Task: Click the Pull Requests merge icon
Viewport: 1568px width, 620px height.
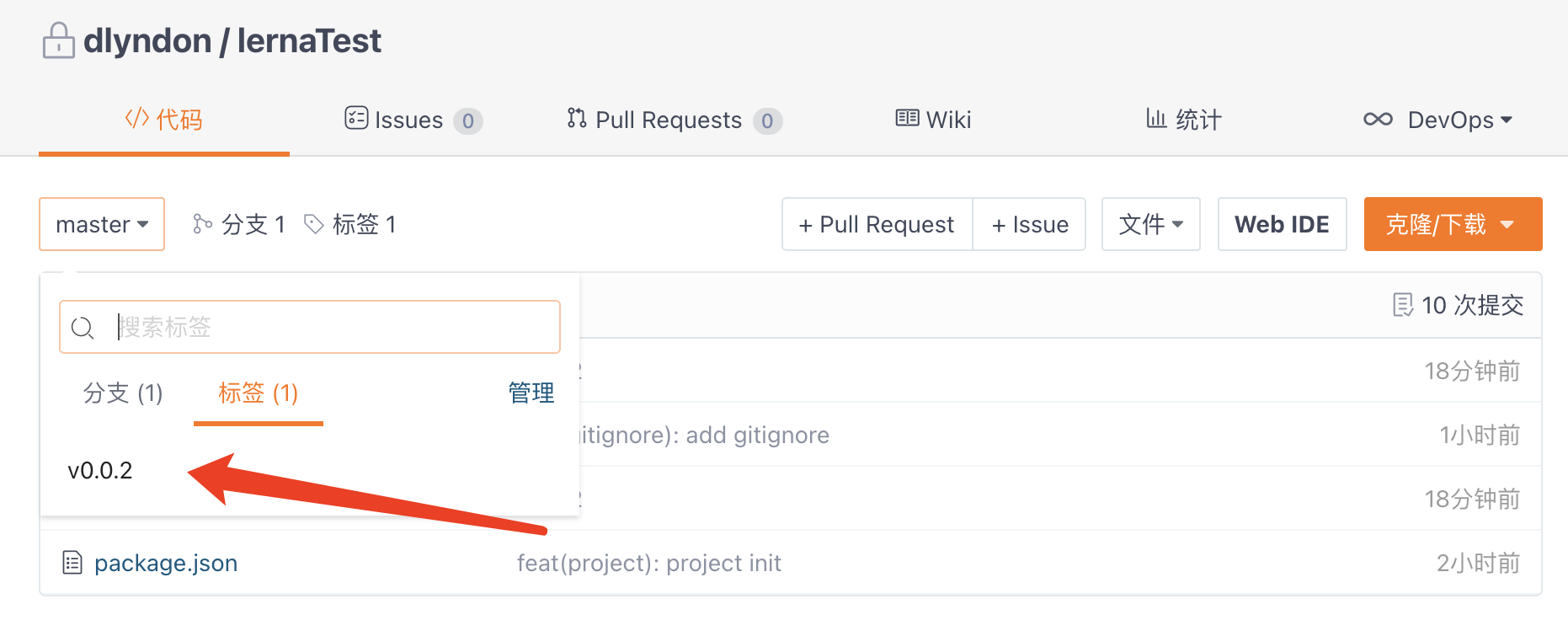Action: point(577,118)
